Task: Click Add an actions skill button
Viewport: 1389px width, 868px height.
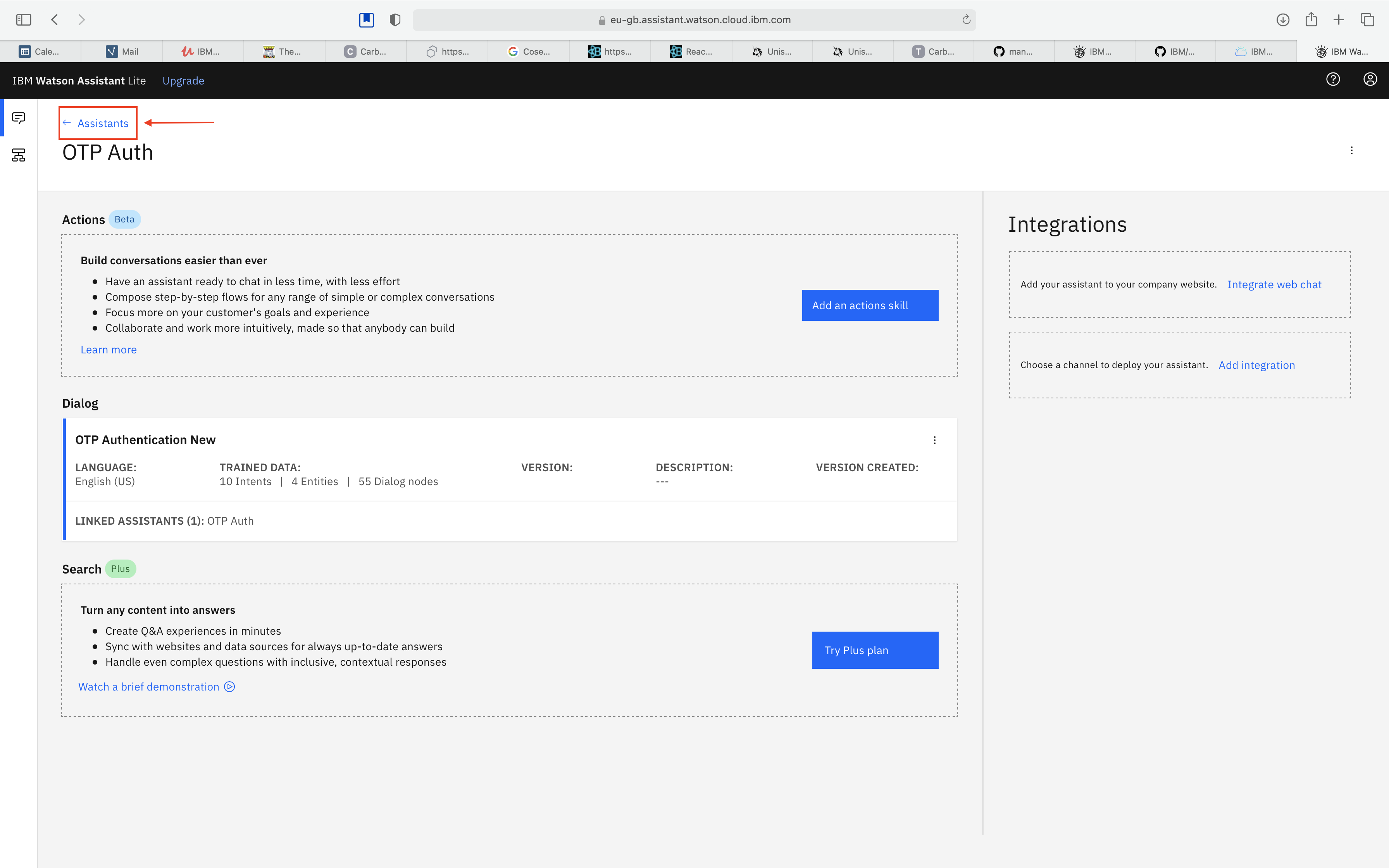Action: point(870,305)
